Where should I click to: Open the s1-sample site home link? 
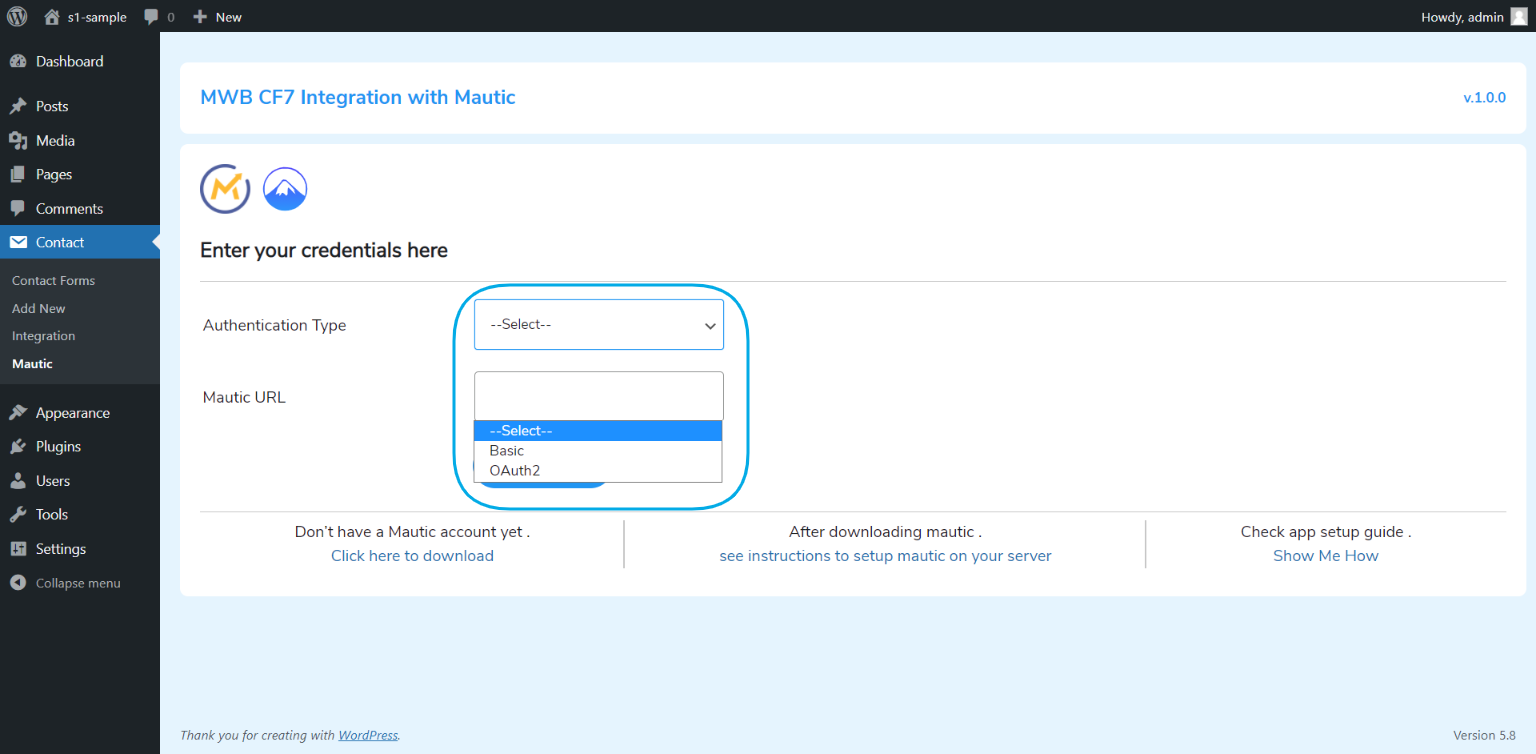tap(85, 16)
